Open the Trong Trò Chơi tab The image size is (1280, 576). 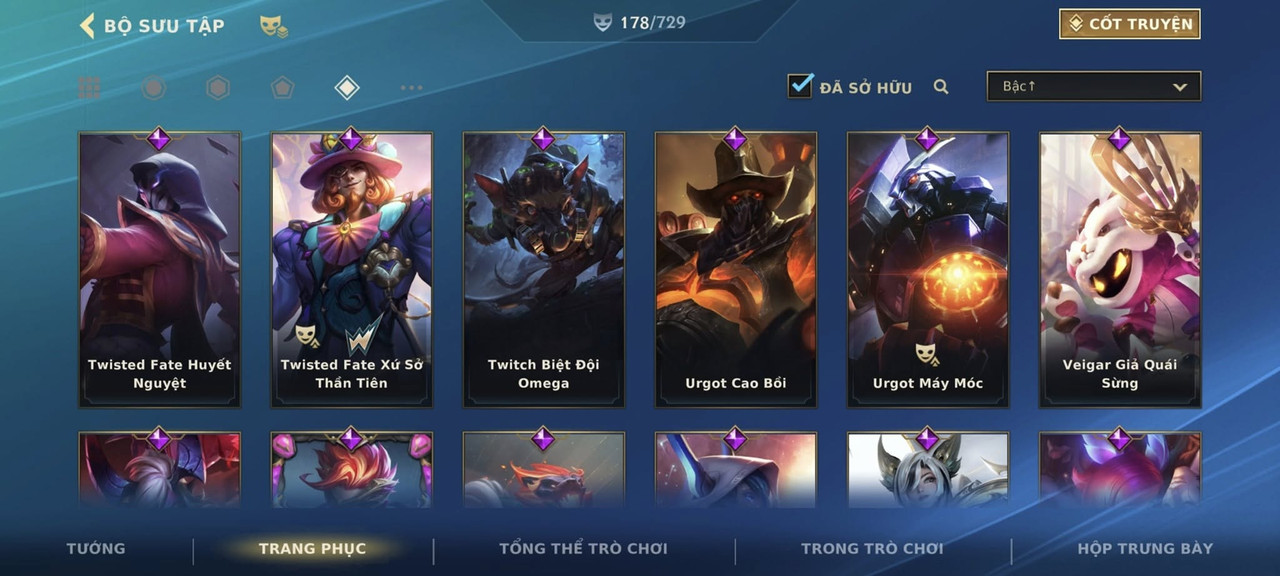[872, 548]
